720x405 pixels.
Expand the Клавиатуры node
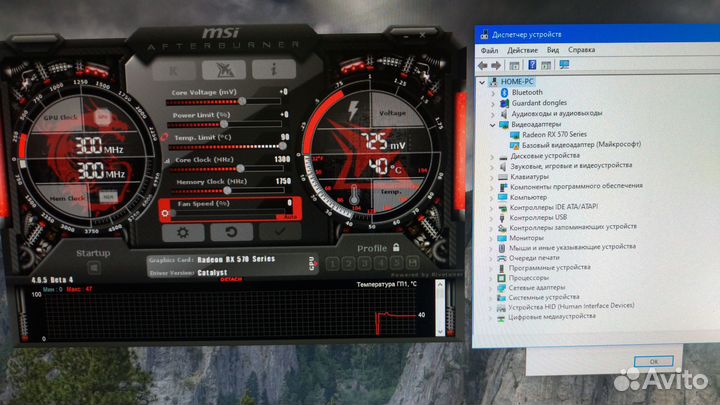[x=492, y=177]
